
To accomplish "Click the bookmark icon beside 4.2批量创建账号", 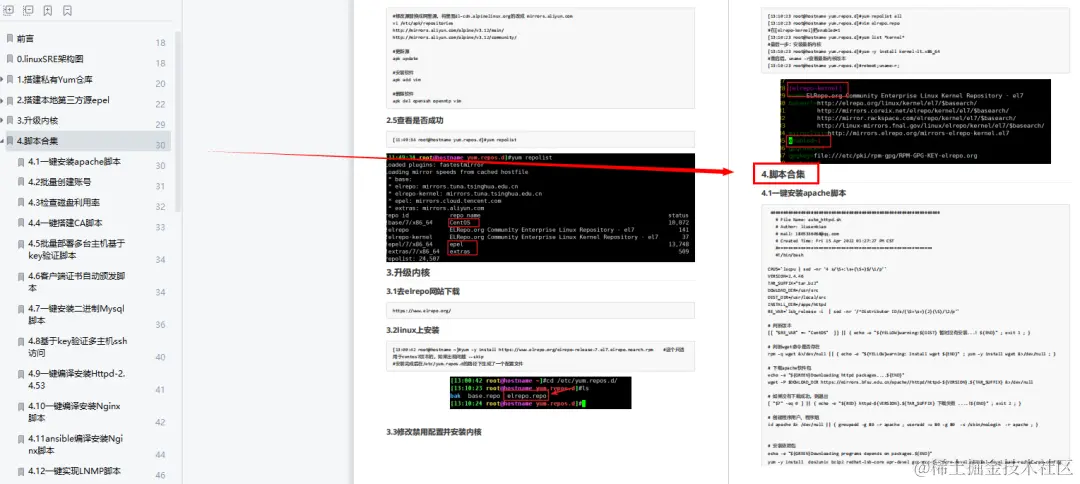I will pos(21,182).
